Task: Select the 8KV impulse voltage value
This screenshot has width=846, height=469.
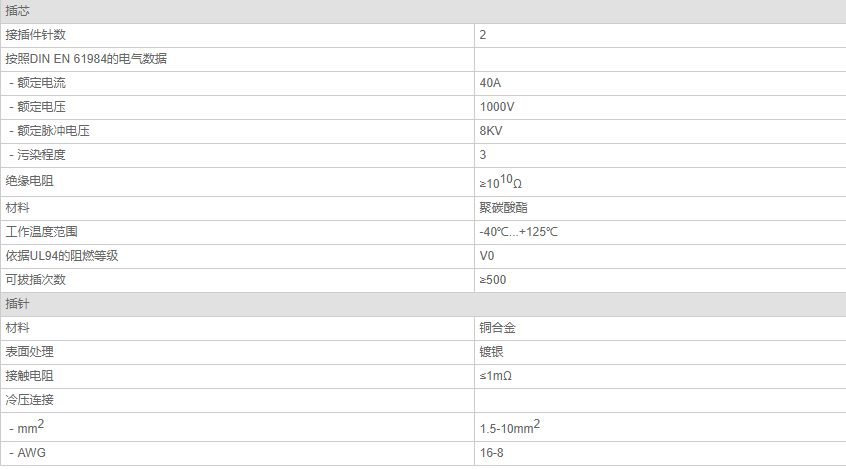Action: [491, 131]
